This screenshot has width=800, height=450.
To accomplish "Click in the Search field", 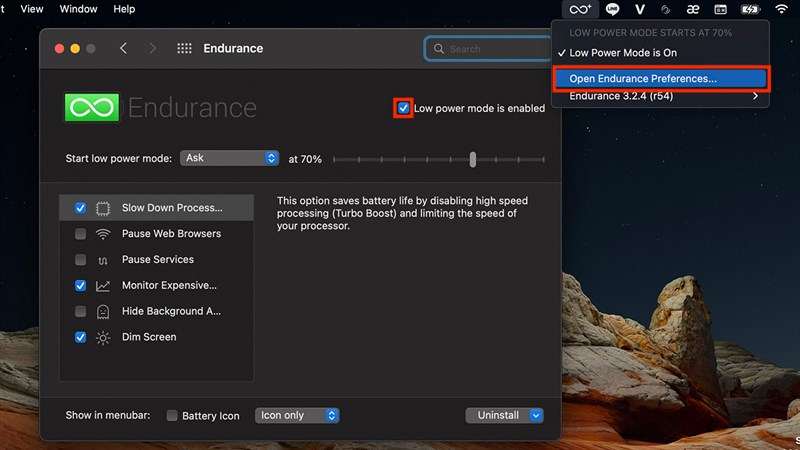I will 488,48.
